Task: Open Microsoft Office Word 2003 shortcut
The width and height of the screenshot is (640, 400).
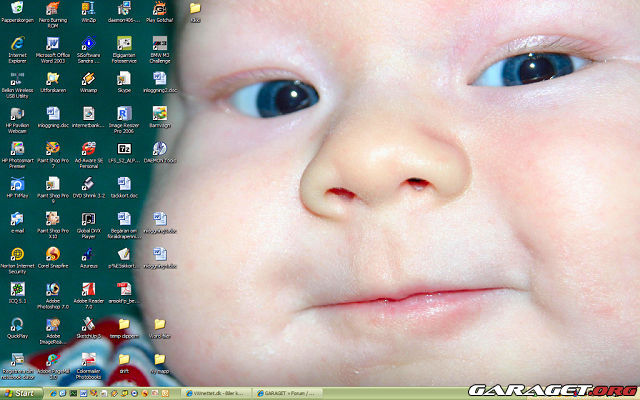Action: coord(52,44)
